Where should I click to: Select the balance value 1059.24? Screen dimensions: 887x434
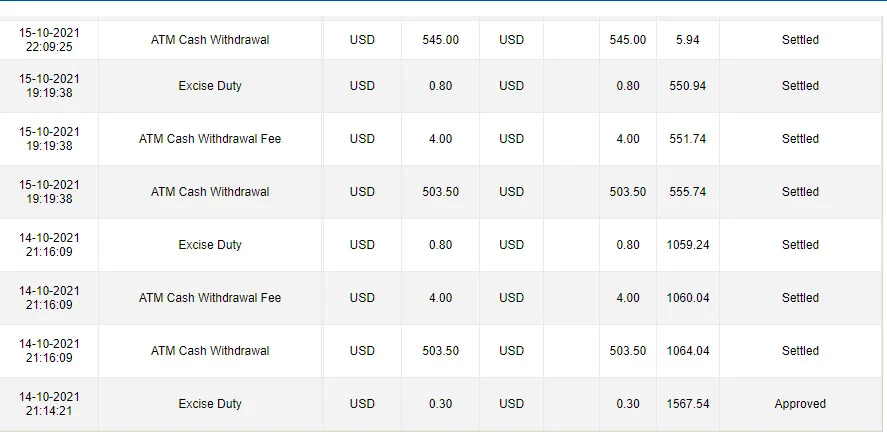coord(688,245)
